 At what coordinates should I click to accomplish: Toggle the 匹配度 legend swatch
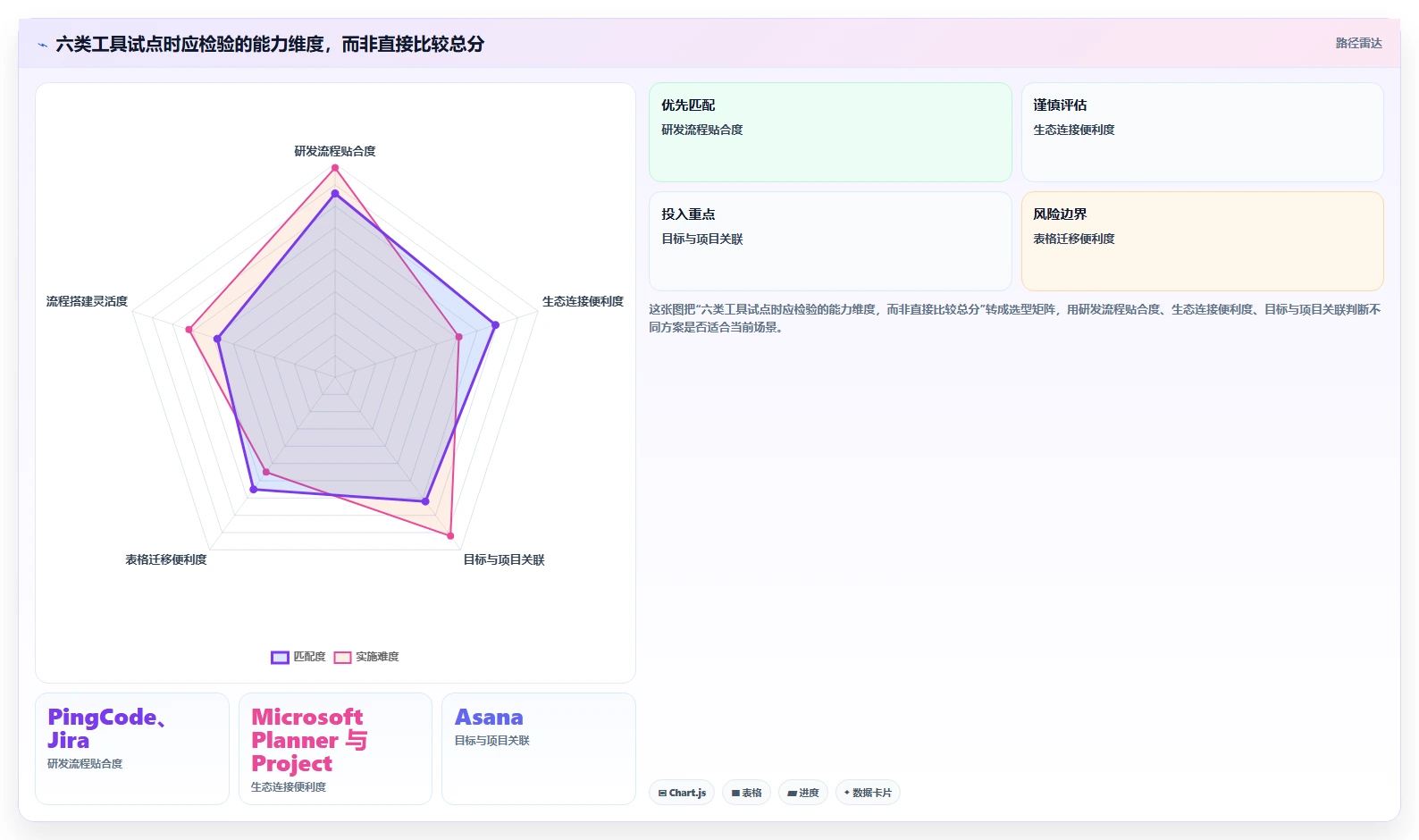tap(280, 657)
